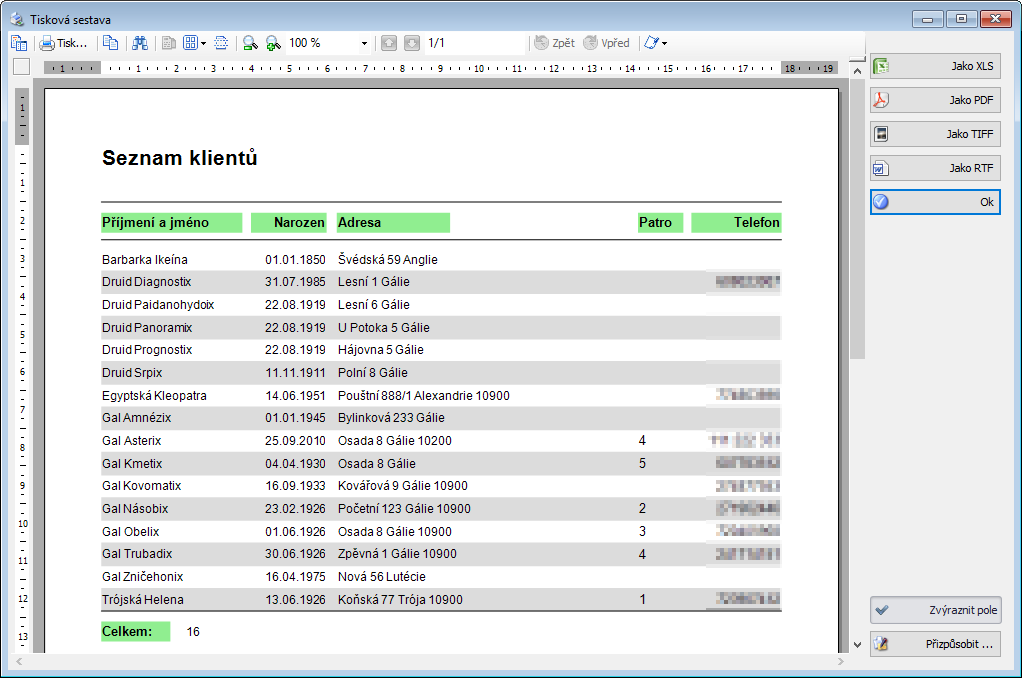This screenshot has height=678, width=1022.
Task: Export report with Jako TIFF
Action: 934,134
